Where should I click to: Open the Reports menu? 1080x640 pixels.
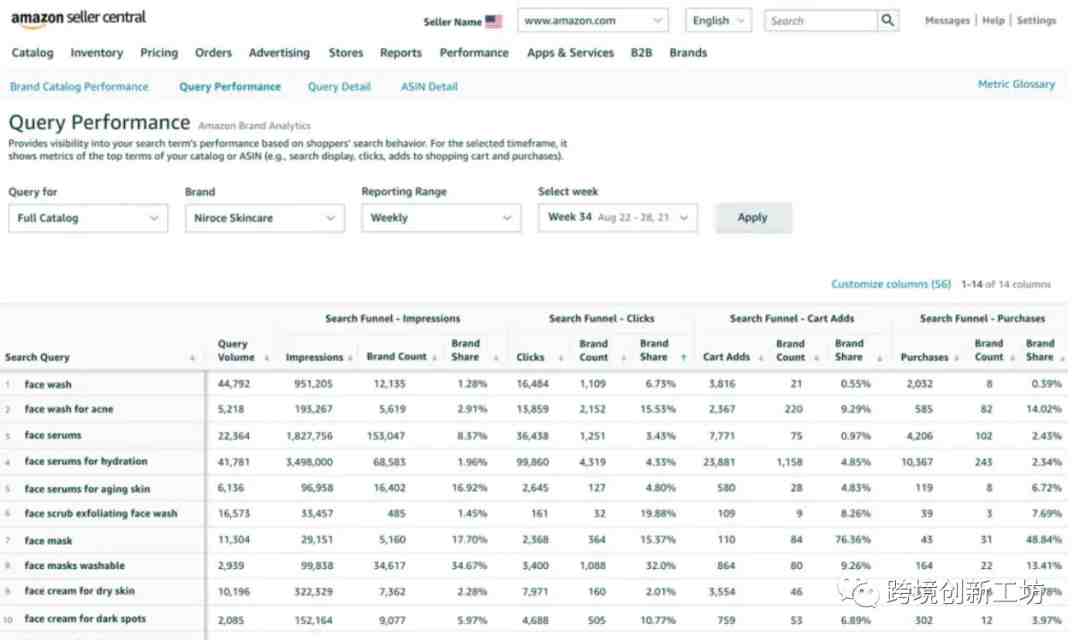pyautogui.click(x=401, y=53)
